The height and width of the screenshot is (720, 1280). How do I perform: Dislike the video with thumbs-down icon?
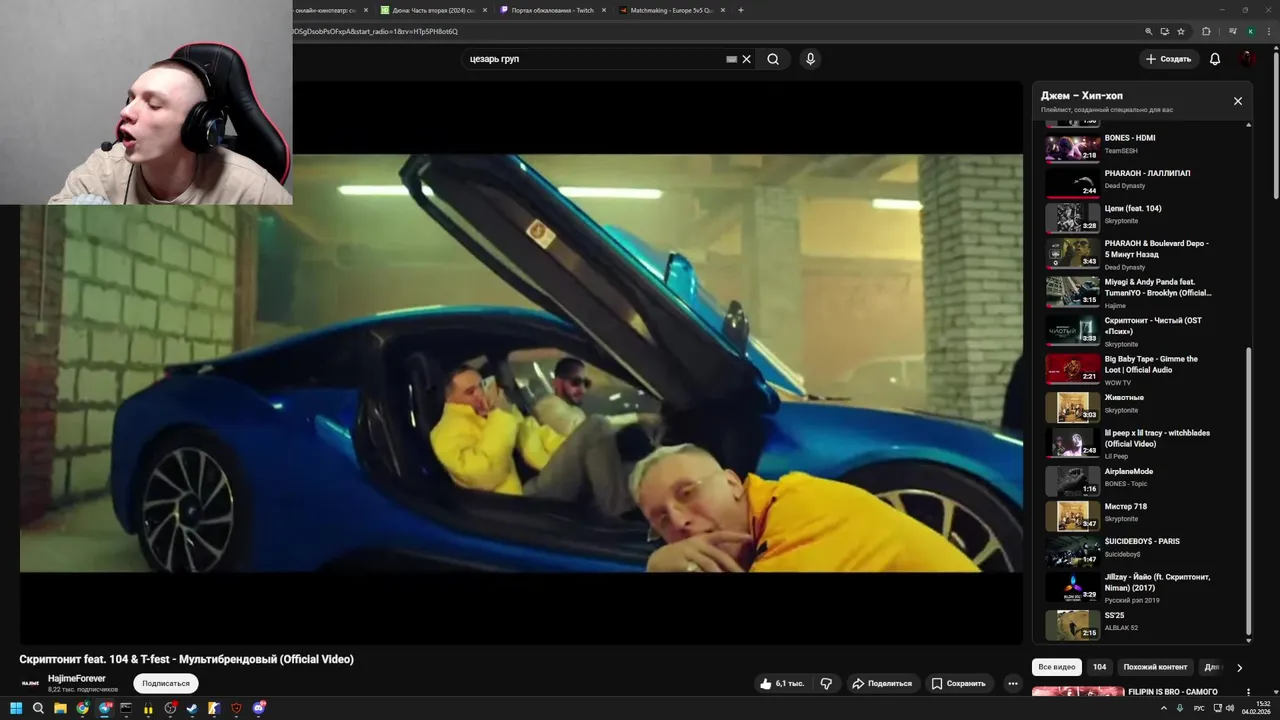click(x=826, y=684)
